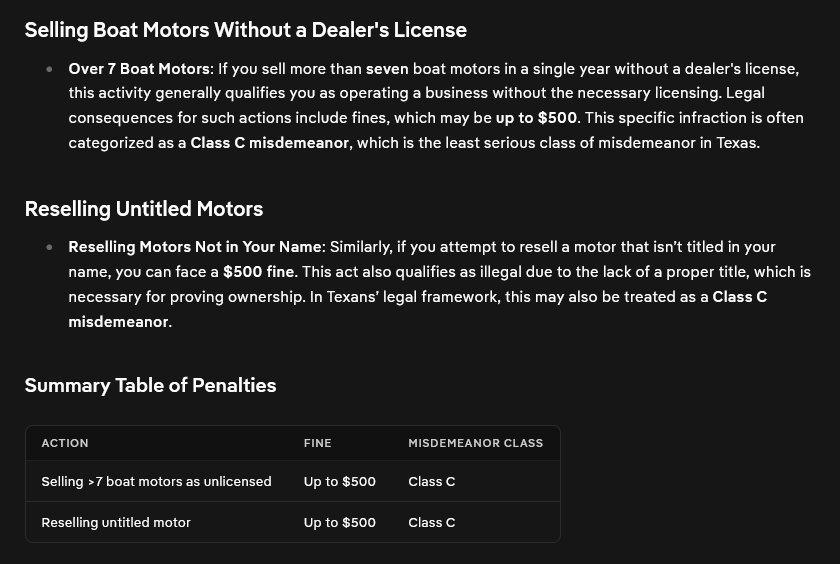Screen dimensions: 840x564
Task: Click "Class C misdemeanor" in the first paragraph
Action: point(270,142)
